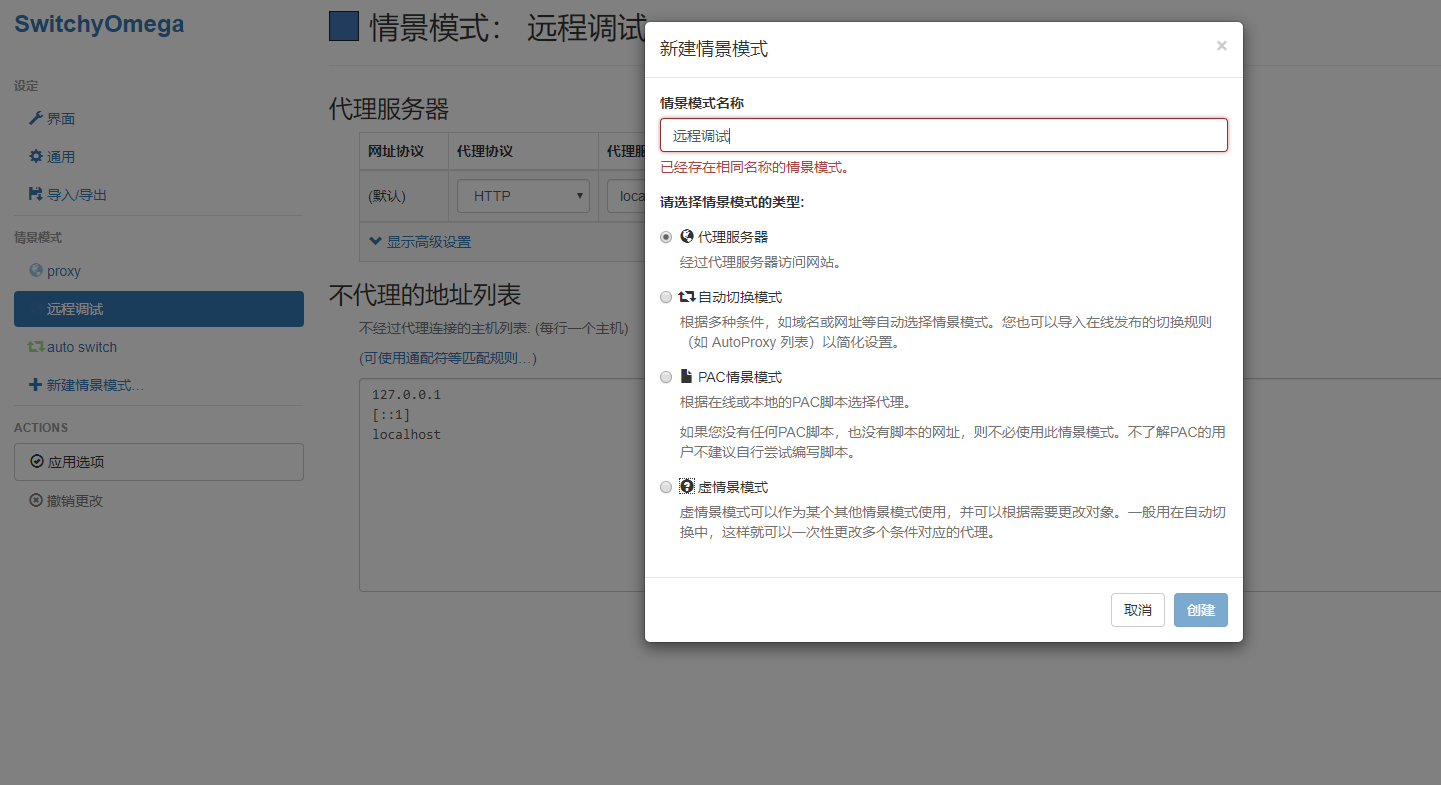Open 通用 settings via gear icon
This screenshot has width=1441, height=785.
point(38,156)
